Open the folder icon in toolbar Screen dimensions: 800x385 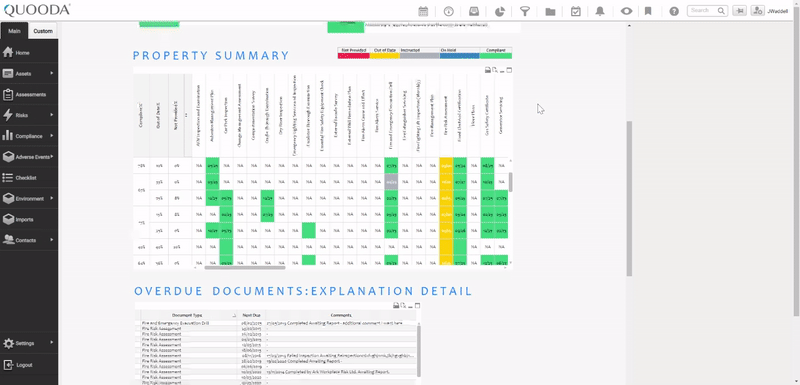pos(550,11)
